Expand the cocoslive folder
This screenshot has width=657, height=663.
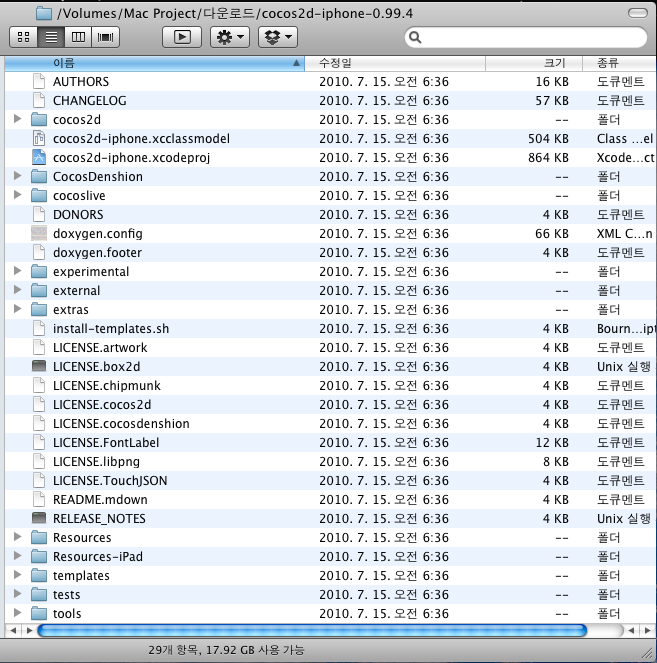[17, 195]
